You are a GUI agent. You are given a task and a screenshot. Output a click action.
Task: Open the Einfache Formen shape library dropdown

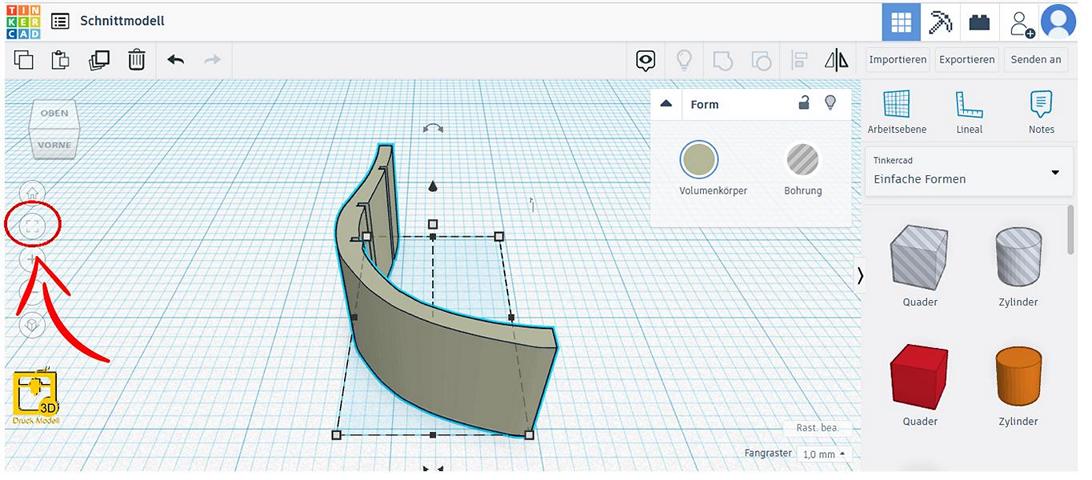tap(966, 172)
